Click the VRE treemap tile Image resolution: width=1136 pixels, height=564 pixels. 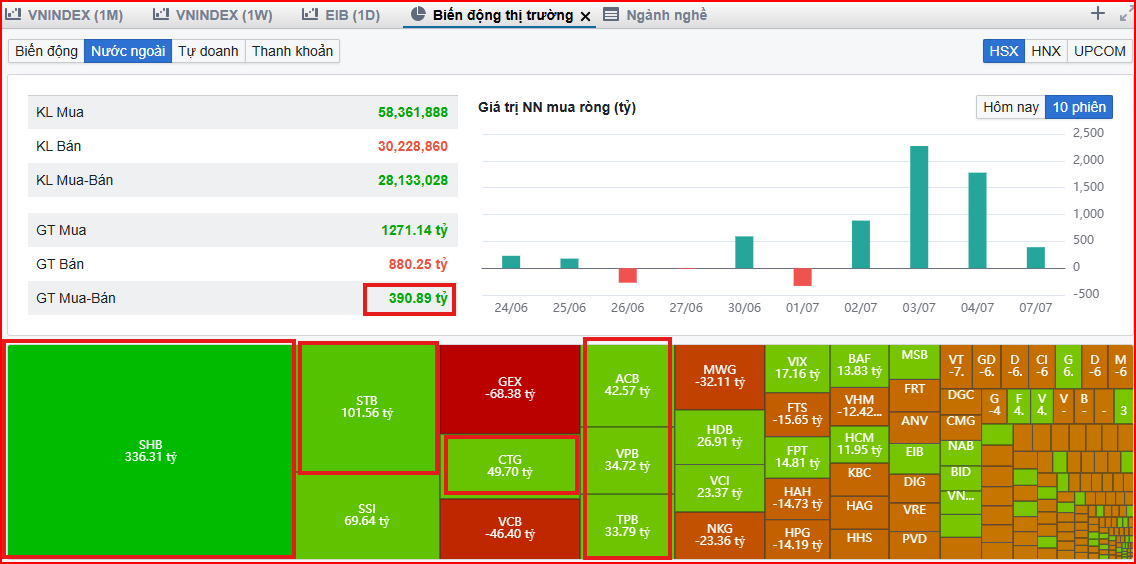coord(914,517)
